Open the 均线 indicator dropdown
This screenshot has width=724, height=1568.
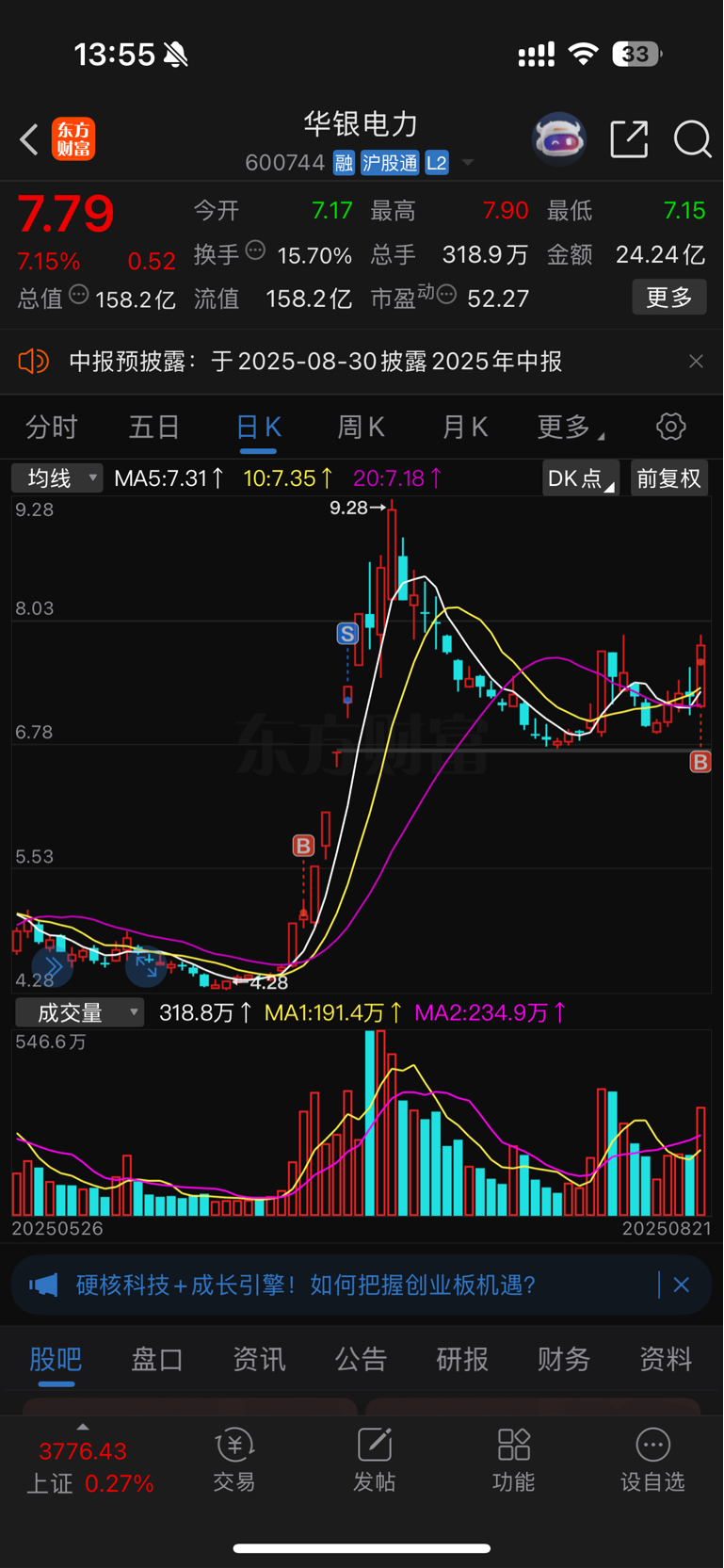point(57,478)
